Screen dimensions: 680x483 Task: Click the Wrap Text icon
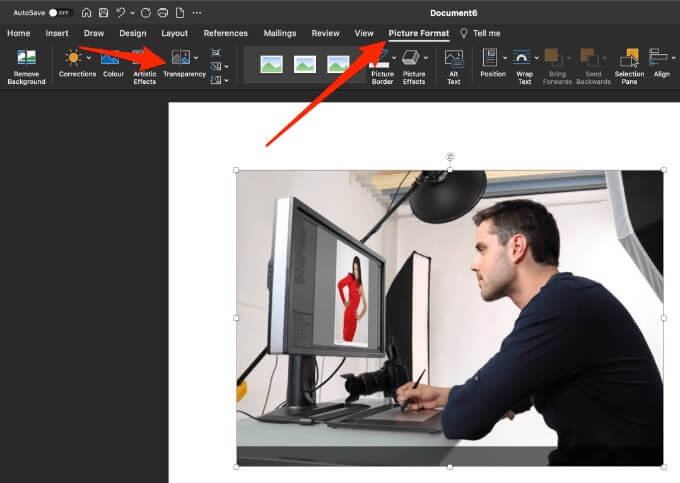[x=521, y=58]
